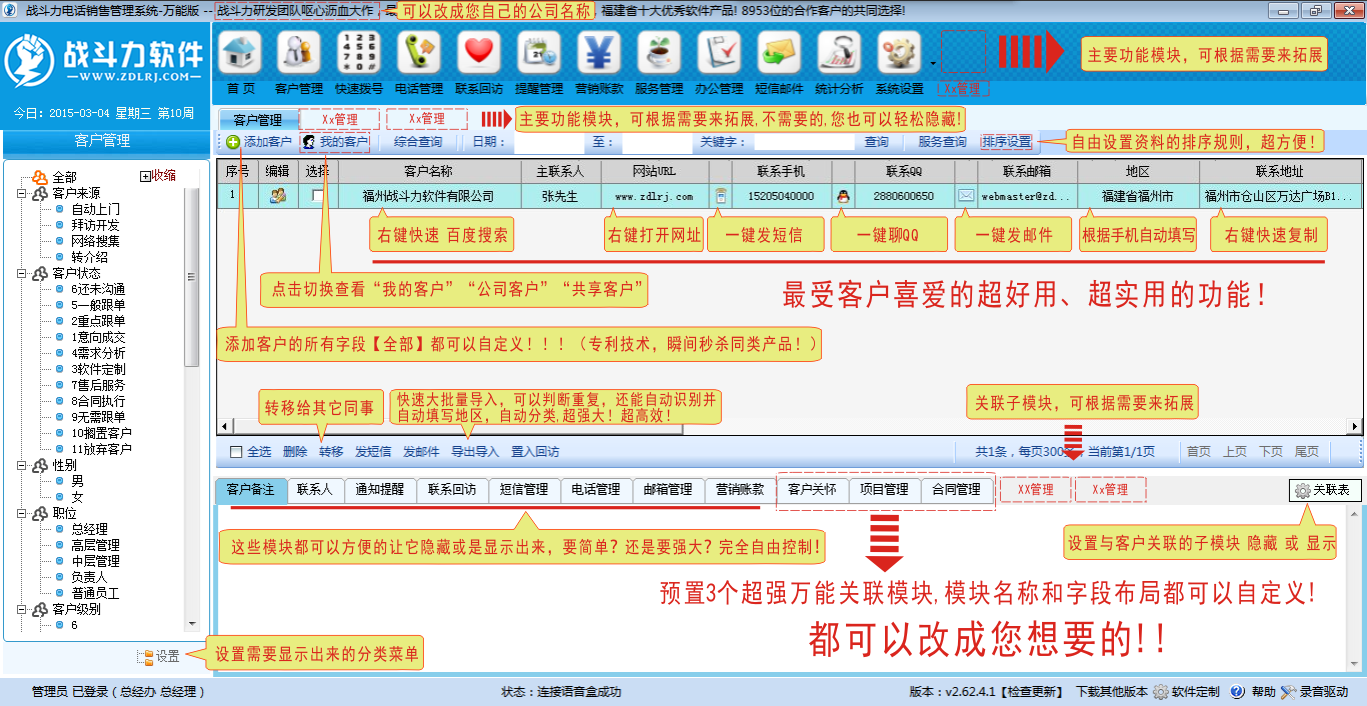Screen dimensions: 1367x706
Task: Click the edit icon in row 1
Action: pos(278,196)
